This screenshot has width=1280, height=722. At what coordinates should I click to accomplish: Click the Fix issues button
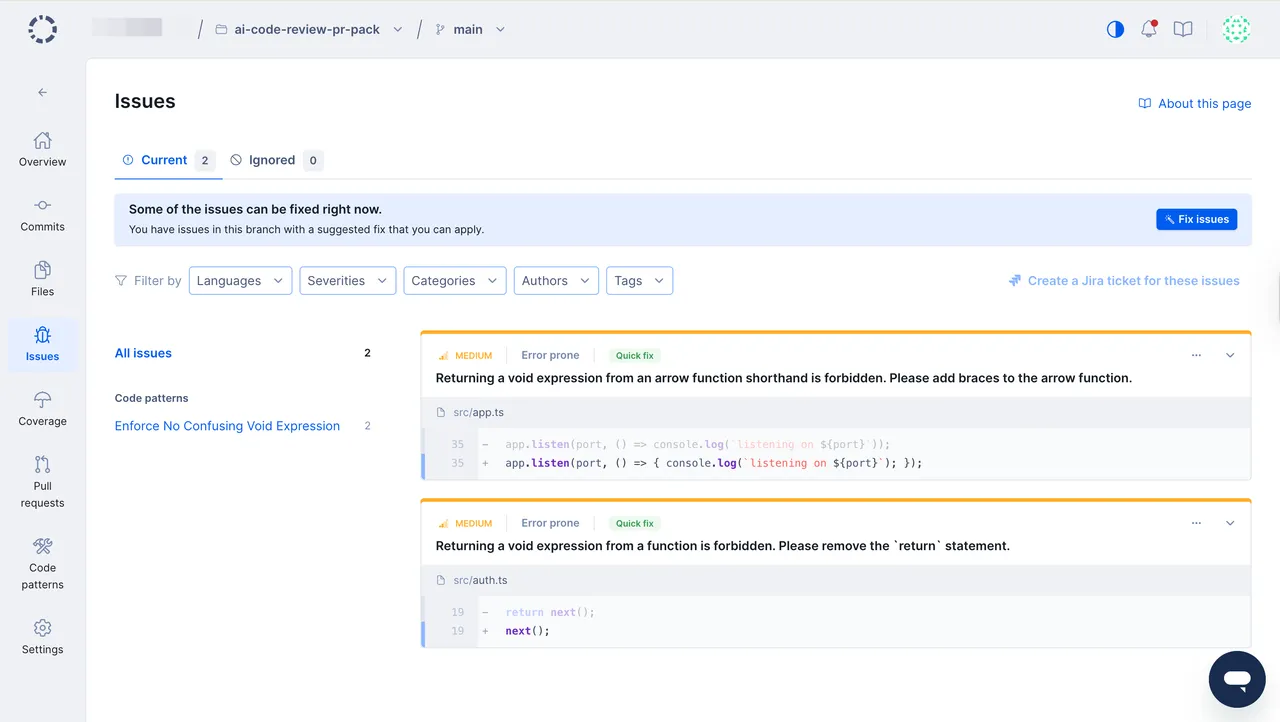[x=1196, y=219]
